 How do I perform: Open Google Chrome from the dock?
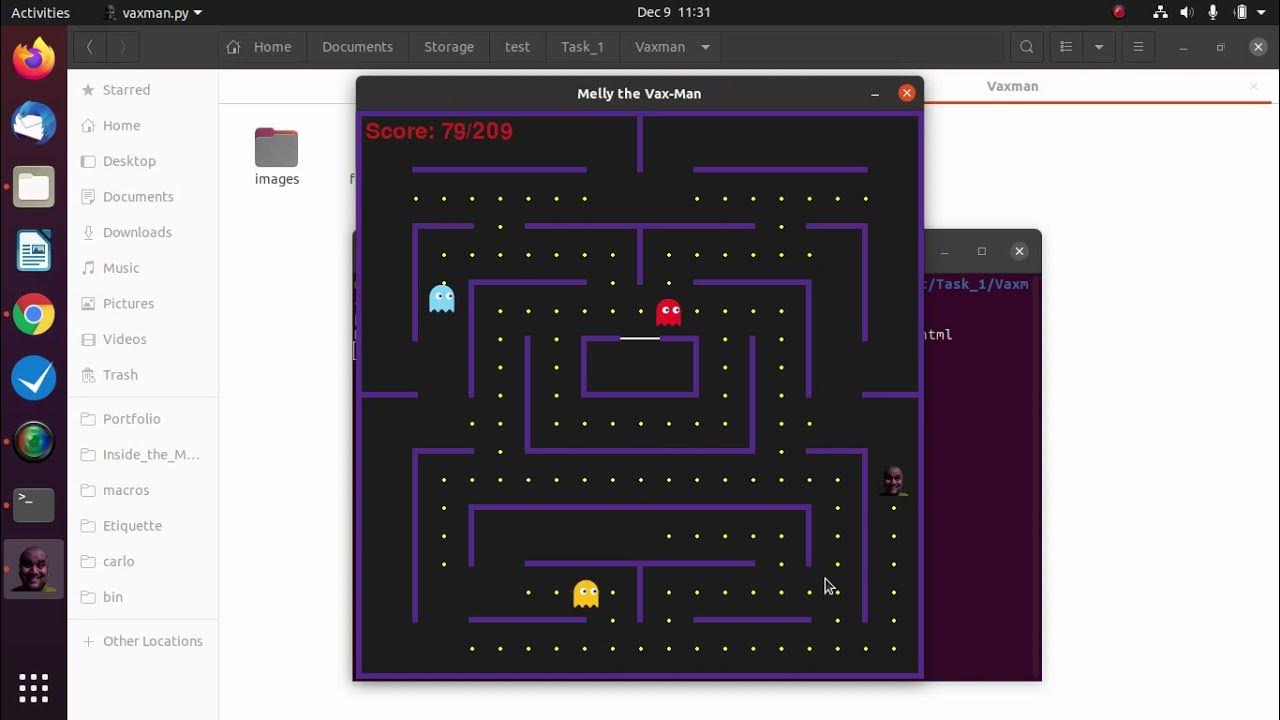click(34, 315)
